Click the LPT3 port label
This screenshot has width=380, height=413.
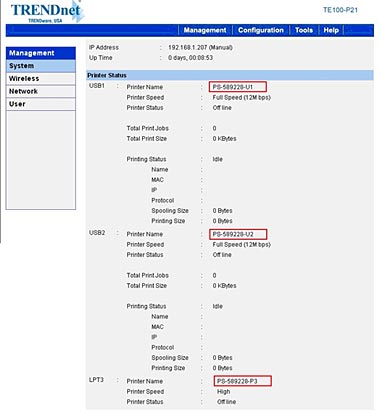tap(96, 380)
